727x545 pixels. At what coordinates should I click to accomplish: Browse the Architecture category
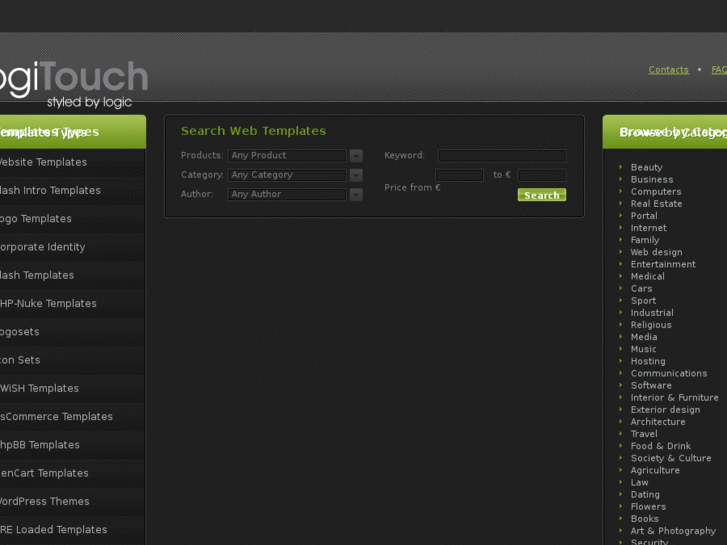657,422
